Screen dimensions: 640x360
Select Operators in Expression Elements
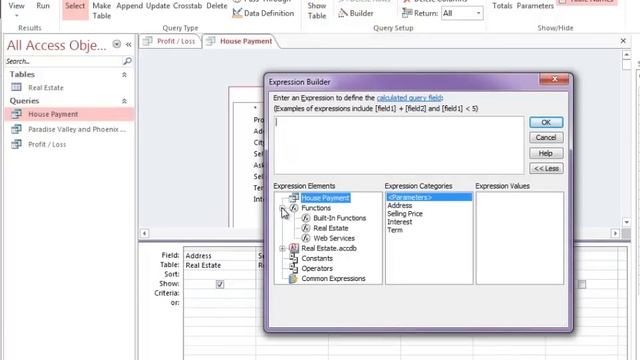tap(317, 269)
